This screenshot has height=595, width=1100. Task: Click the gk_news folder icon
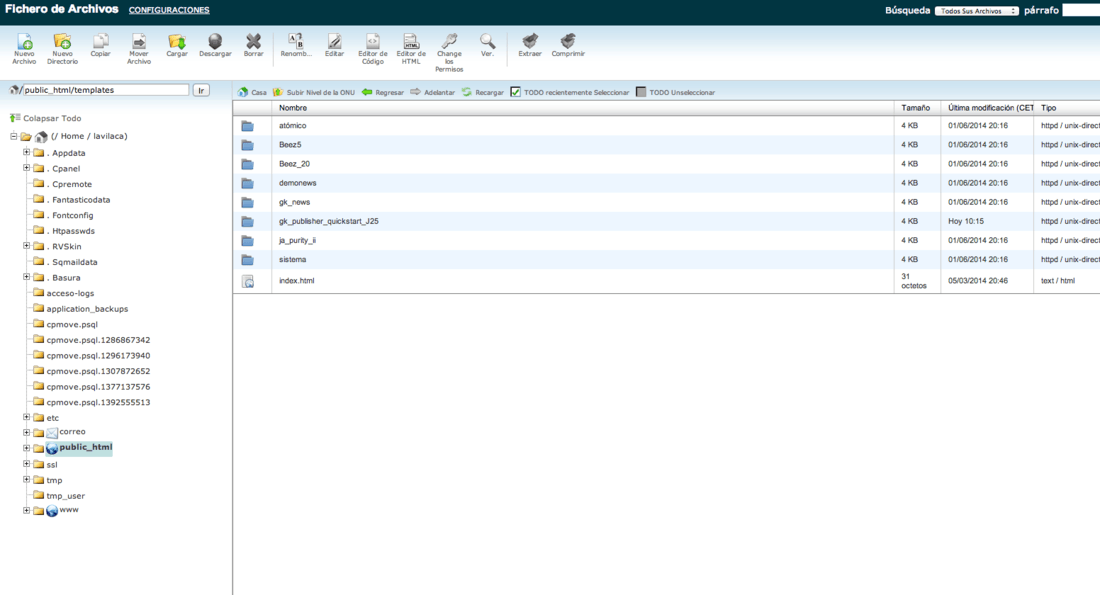click(x=248, y=202)
